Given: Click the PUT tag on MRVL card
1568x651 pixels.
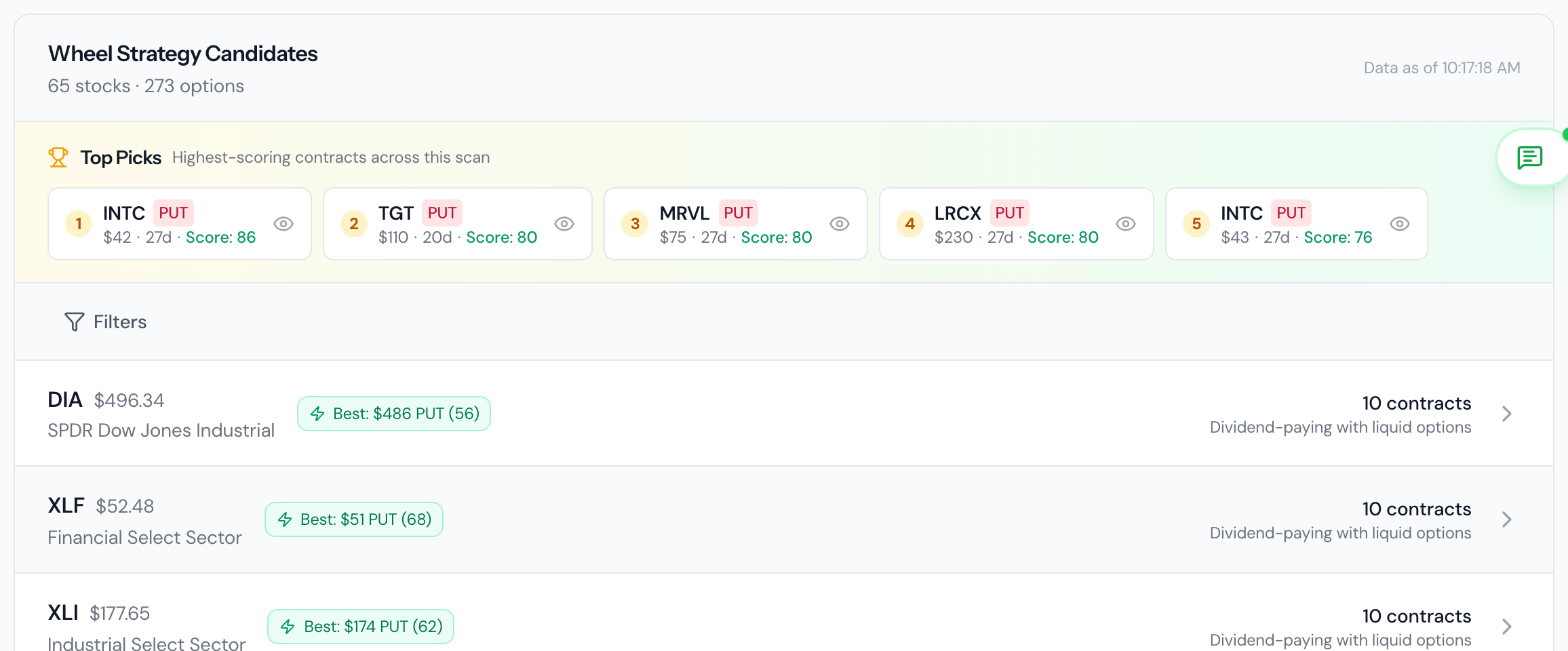Looking at the screenshot, I should point(738,213).
